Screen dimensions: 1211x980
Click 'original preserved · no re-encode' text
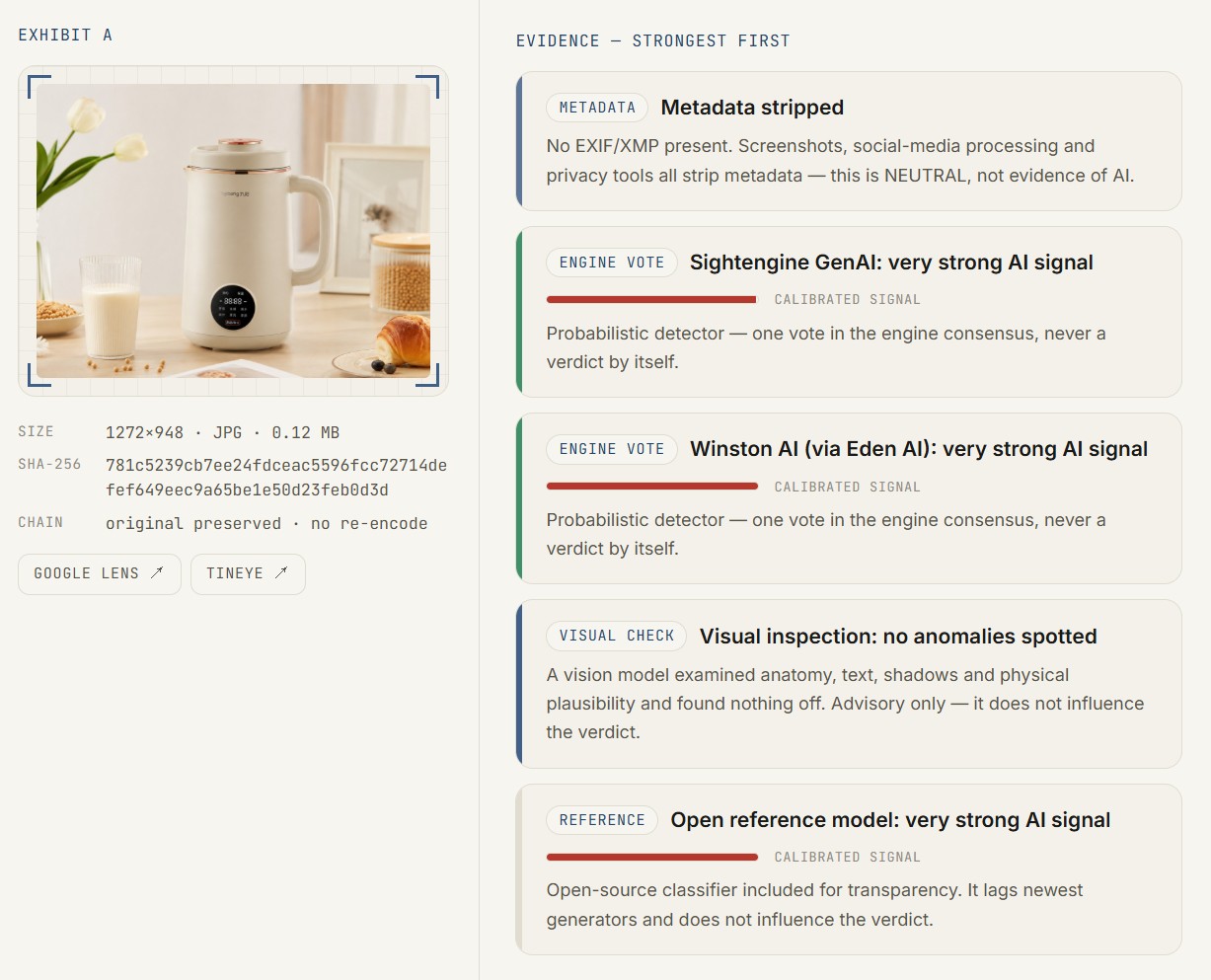click(x=266, y=524)
